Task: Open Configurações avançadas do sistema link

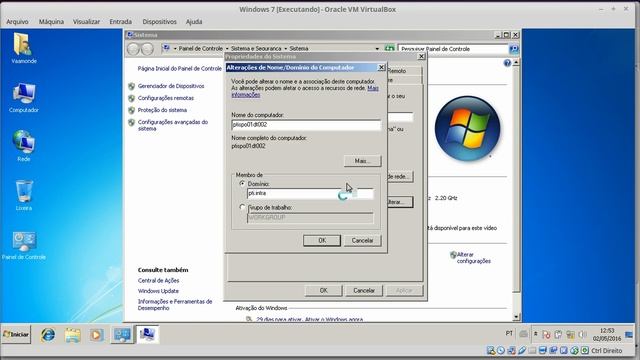Action: click(173, 125)
